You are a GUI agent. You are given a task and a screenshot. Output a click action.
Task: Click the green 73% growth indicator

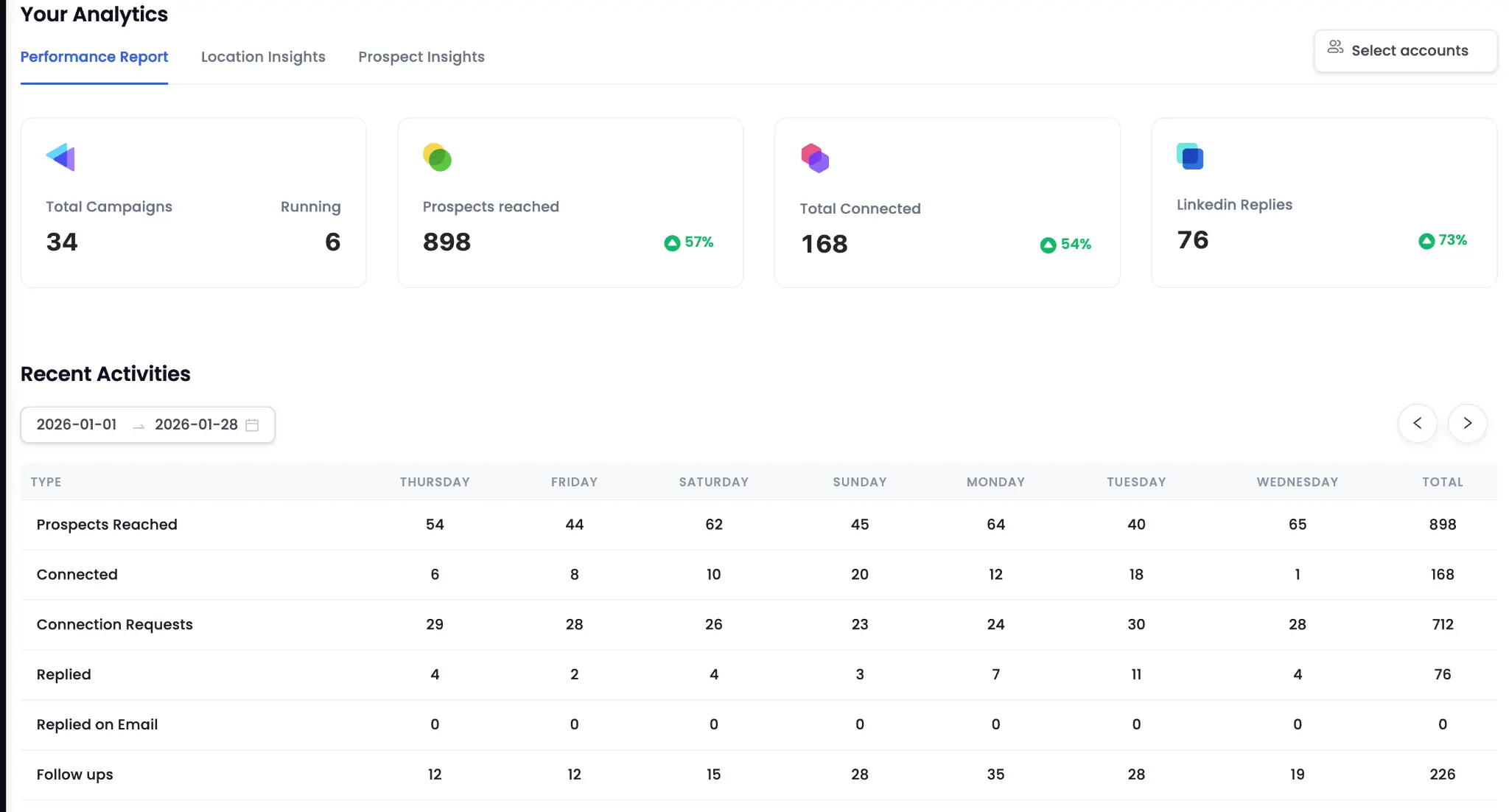pos(1442,240)
